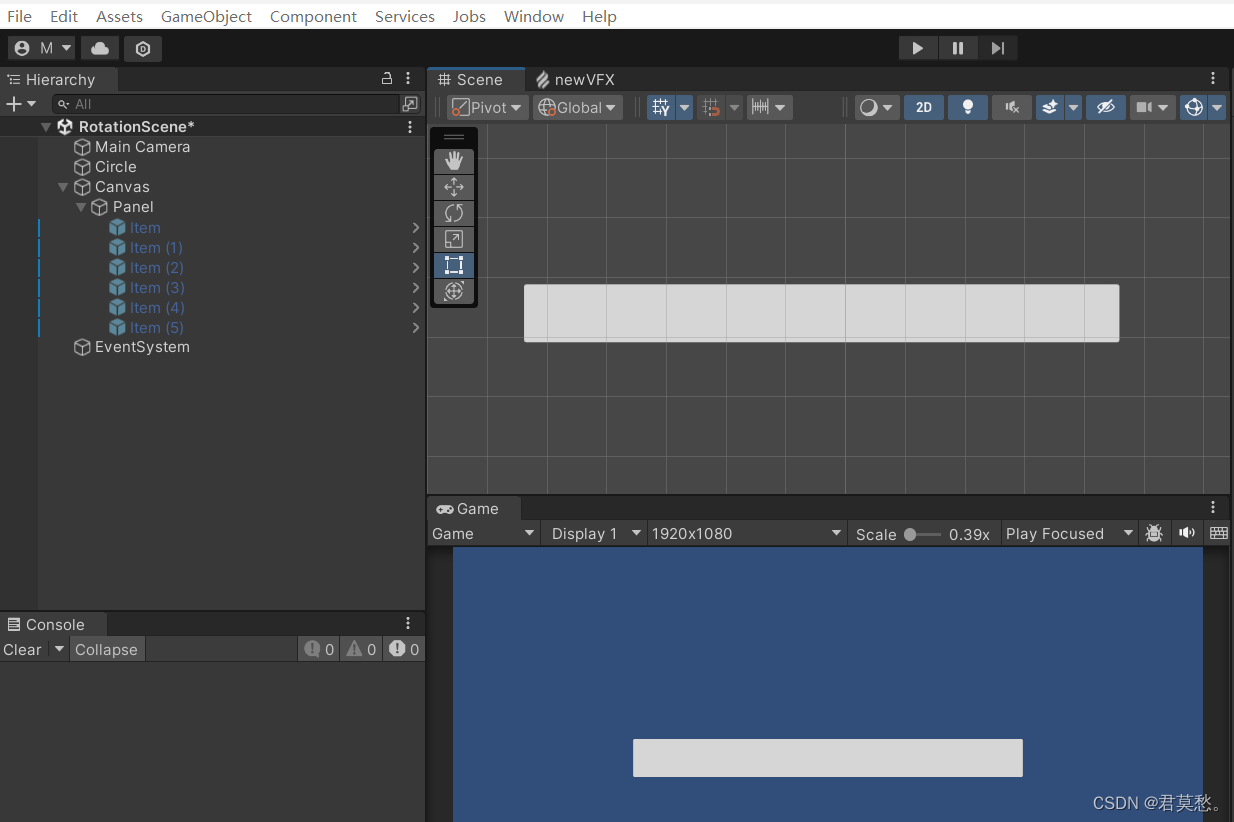Open RotationScene context menu dots
The width and height of the screenshot is (1234, 822).
[x=410, y=127]
